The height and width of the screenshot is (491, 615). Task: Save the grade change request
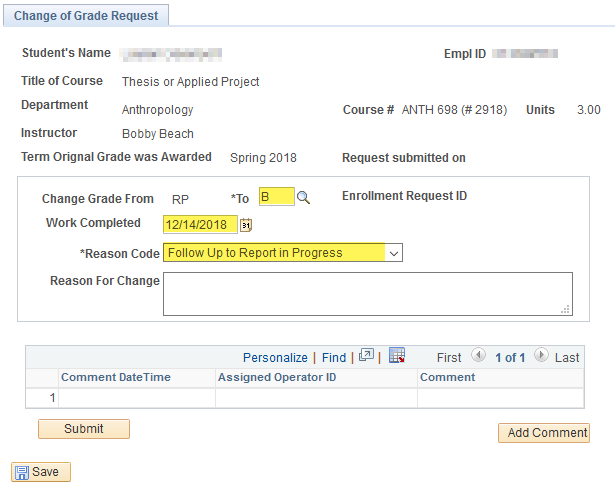[x=41, y=472]
